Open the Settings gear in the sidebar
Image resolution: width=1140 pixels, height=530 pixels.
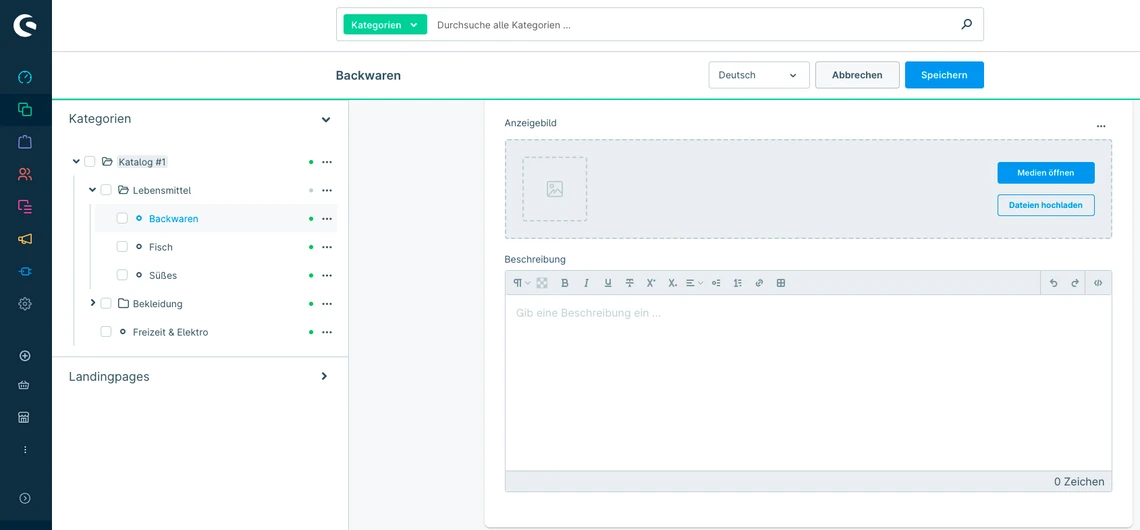[x=25, y=304]
